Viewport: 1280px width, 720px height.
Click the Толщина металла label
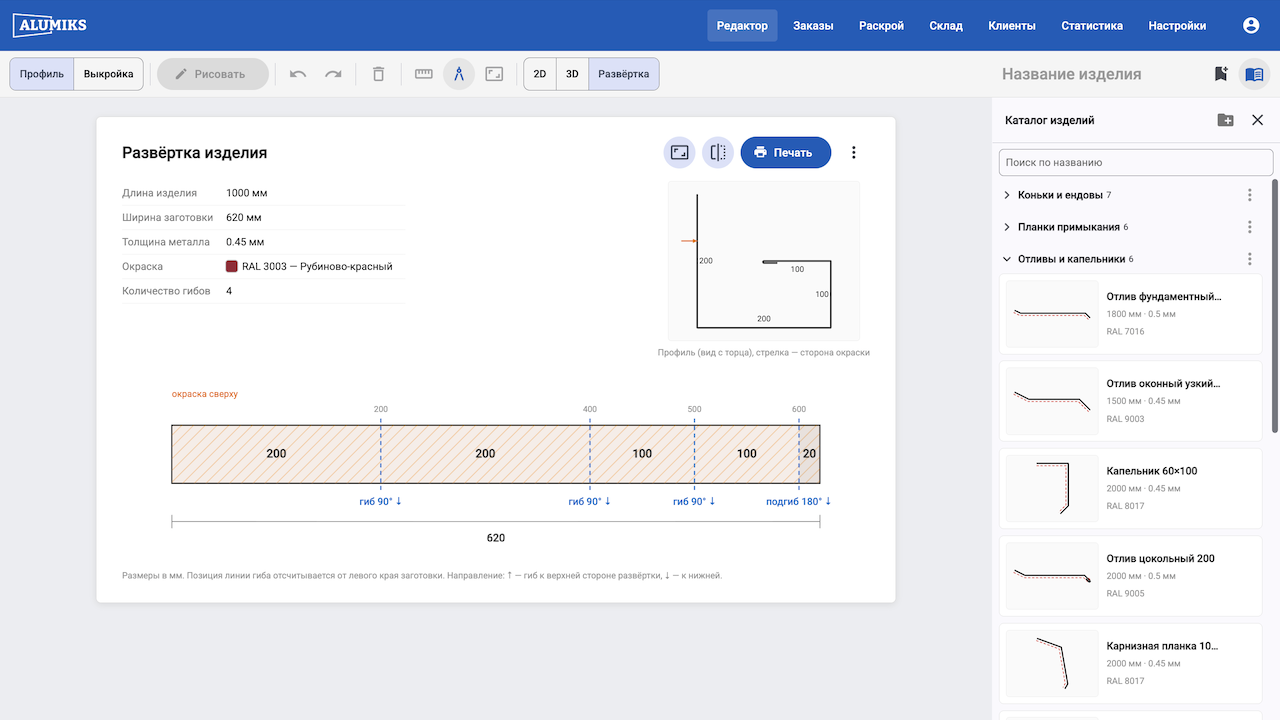tap(166, 242)
